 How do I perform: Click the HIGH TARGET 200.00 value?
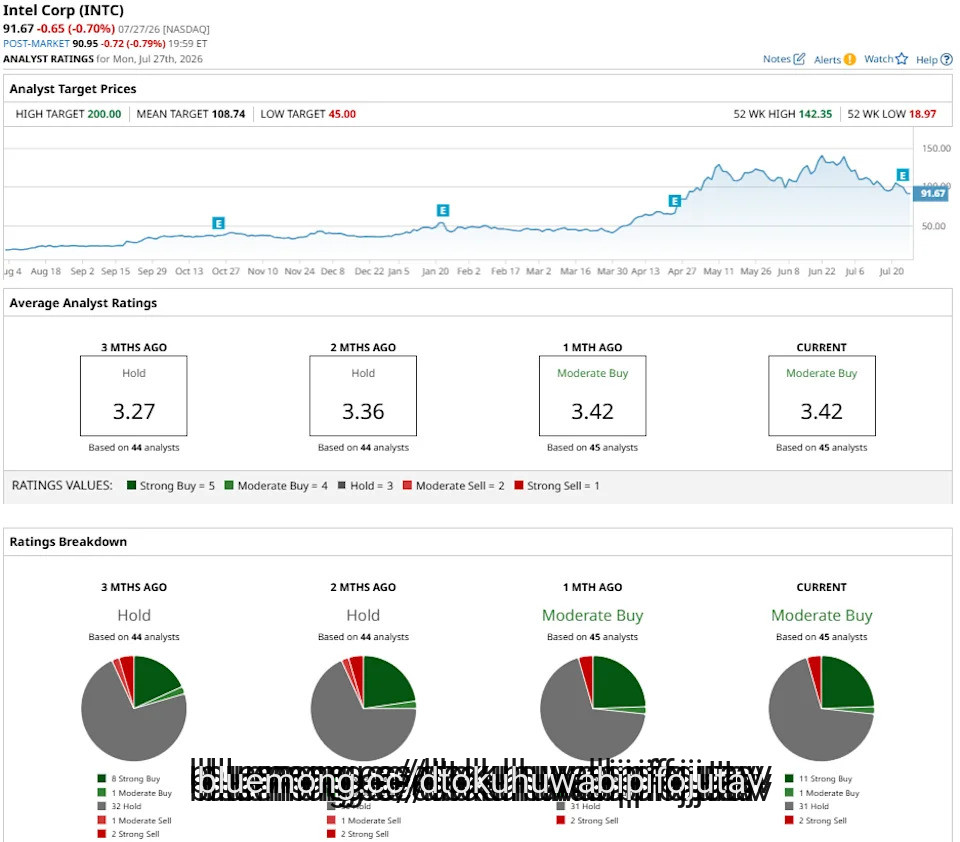104,114
